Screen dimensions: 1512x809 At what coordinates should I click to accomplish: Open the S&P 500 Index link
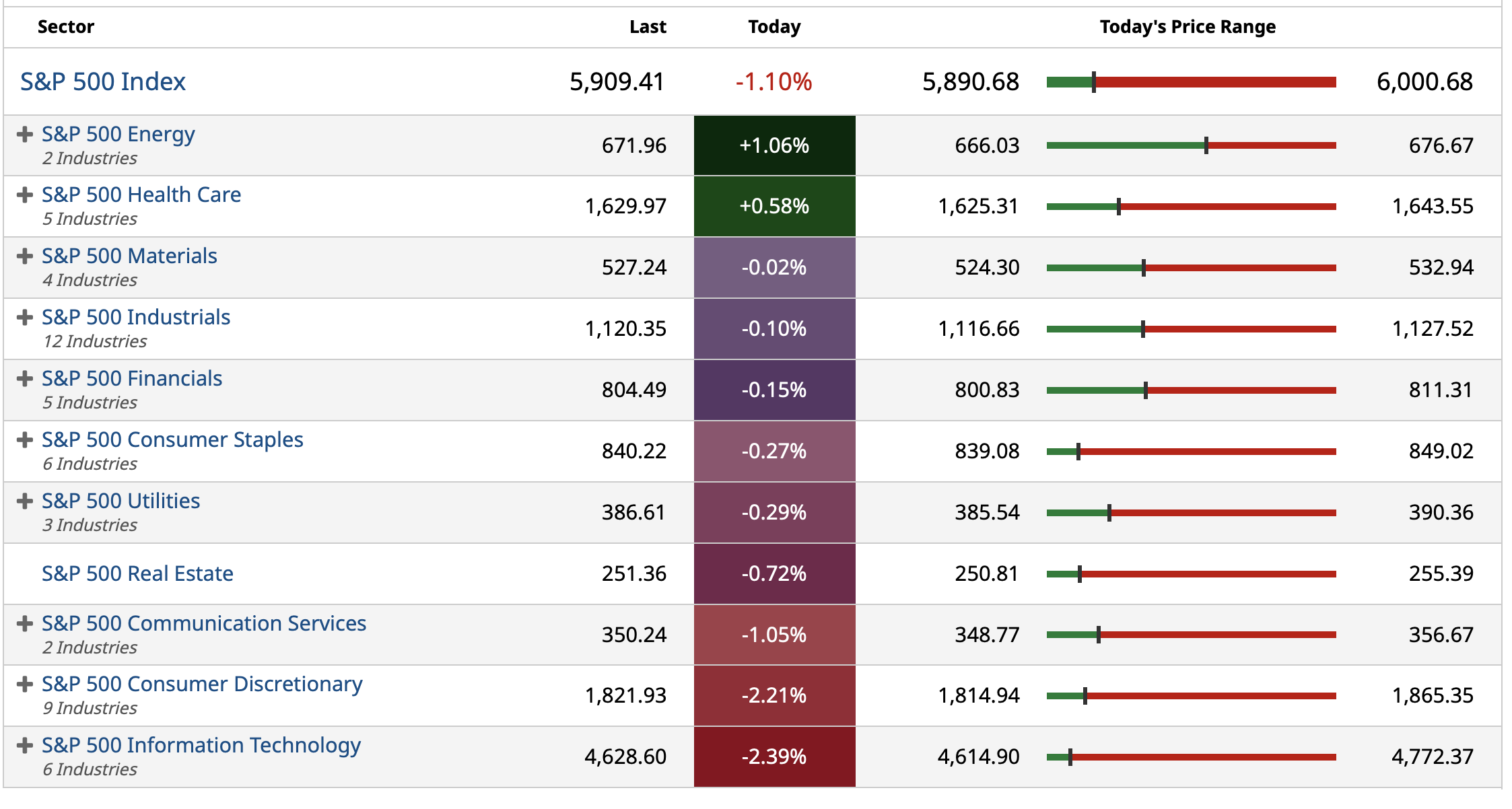coord(102,82)
